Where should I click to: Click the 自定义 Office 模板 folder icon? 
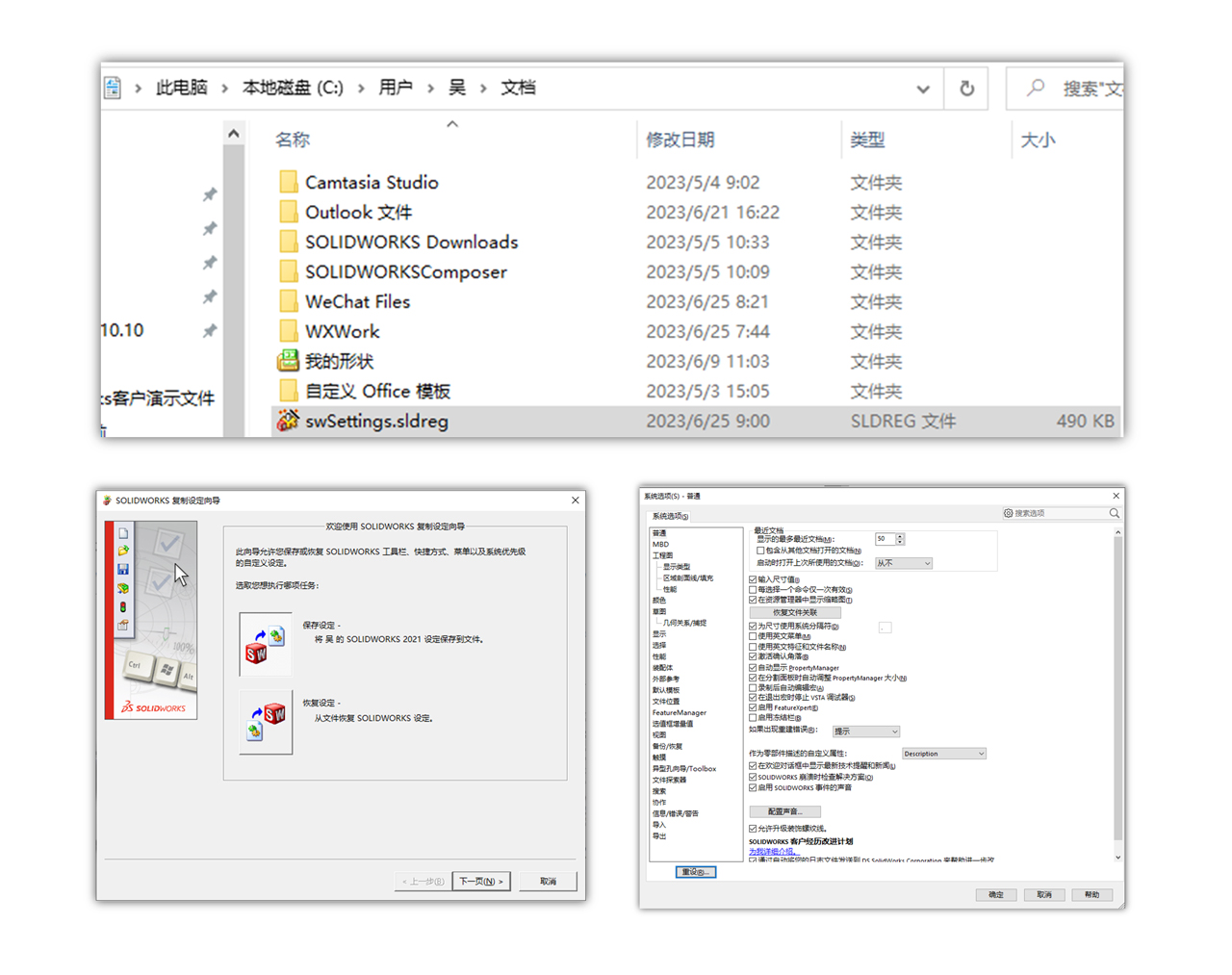(x=288, y=391)
